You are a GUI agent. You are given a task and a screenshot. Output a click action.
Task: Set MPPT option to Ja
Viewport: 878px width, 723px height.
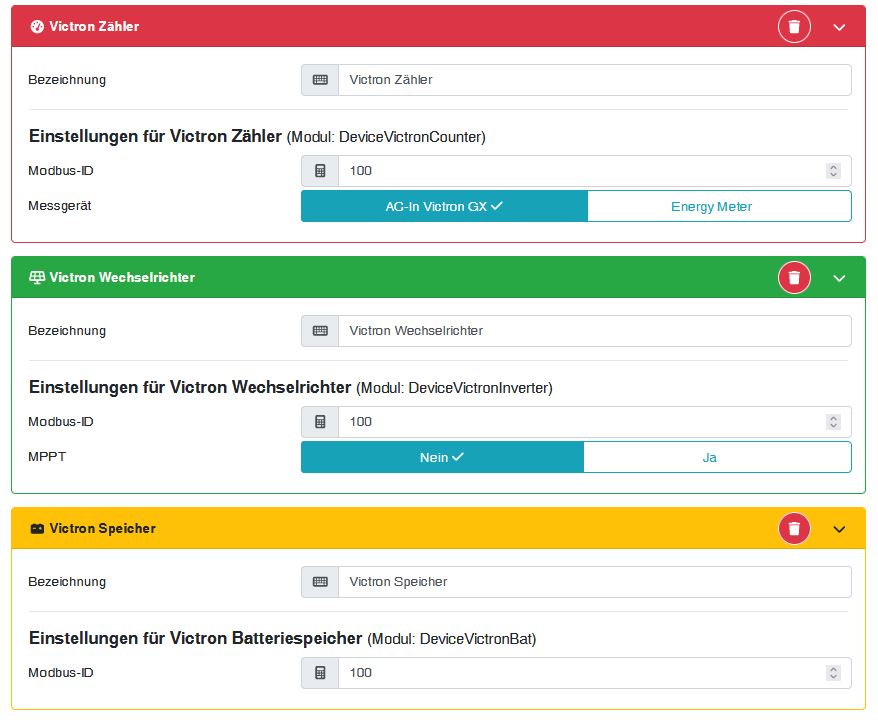coord(717,458)
